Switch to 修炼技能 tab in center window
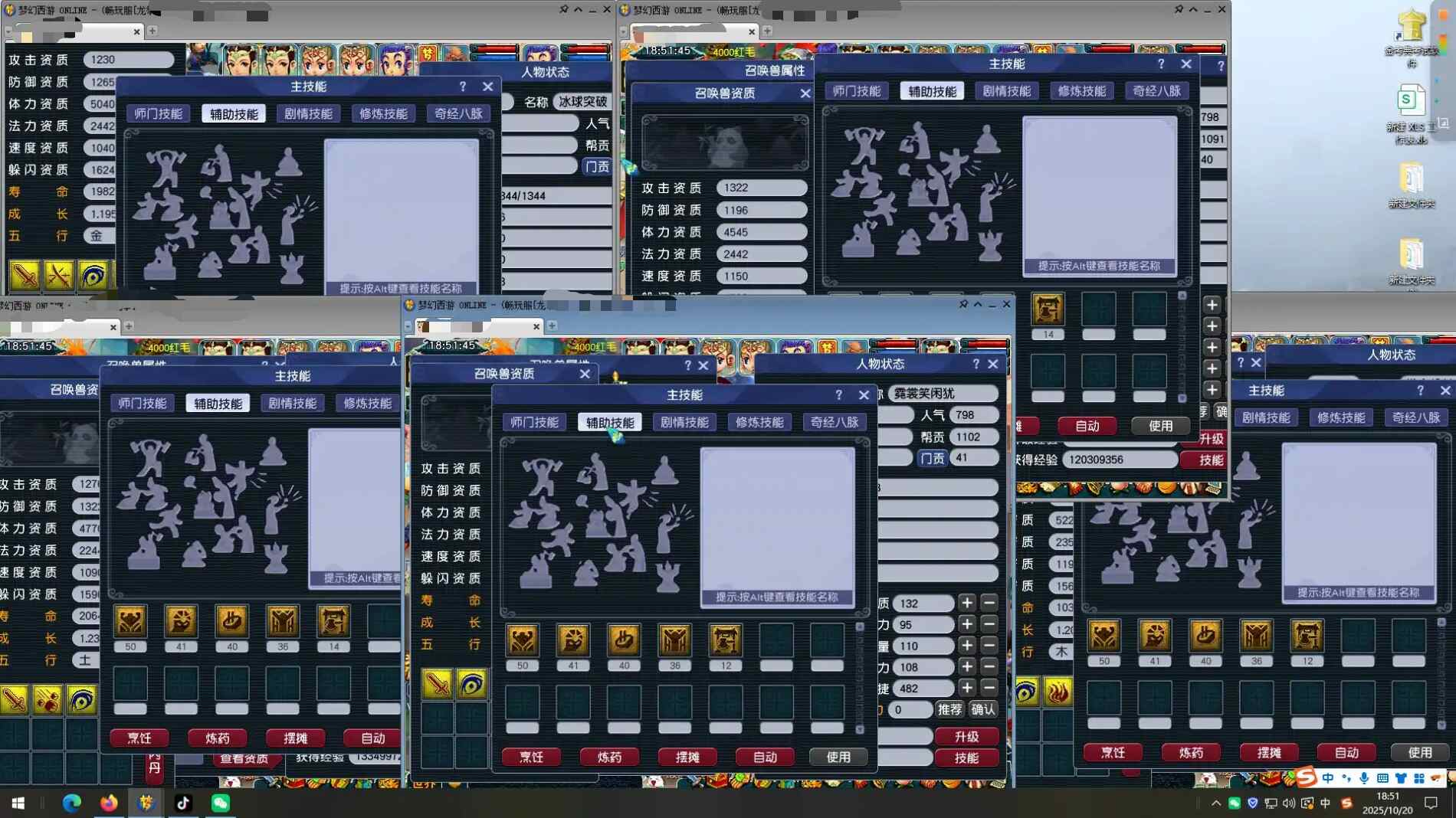Image resolution: width=1456 pixels, height=818 pixels. click(x=759, y=422)
